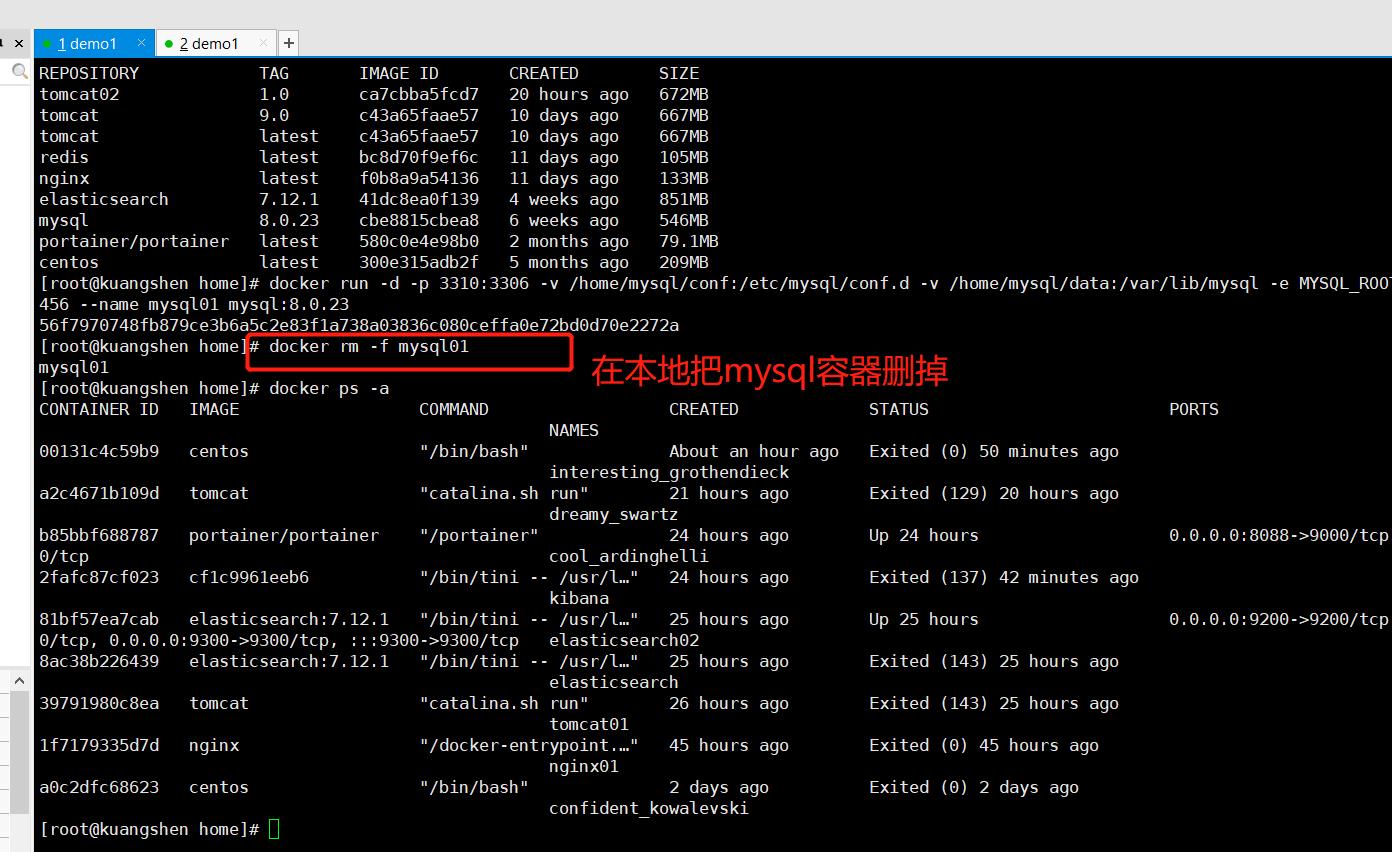Click the interesting_grothendieck container name
Screen dimensions: 1392x852
pyautogui.click(x=669, y=472)
